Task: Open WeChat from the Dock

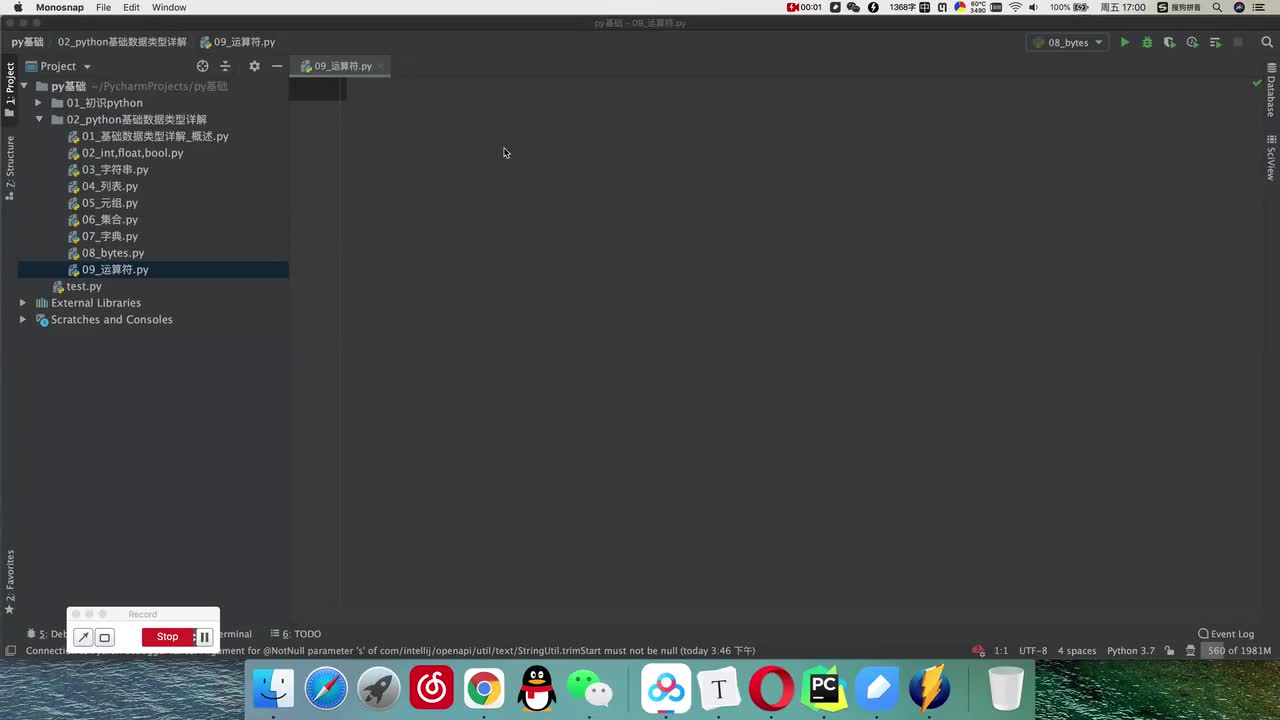Action: pos(590,688)
